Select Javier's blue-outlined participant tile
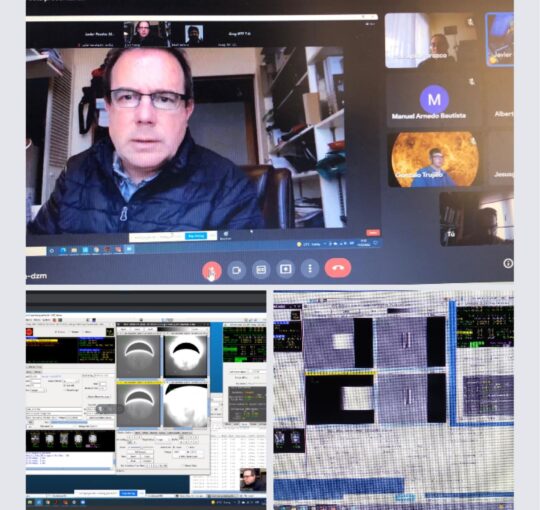The width and height of the screenshot is (540, 510). (x=499, y=39)
